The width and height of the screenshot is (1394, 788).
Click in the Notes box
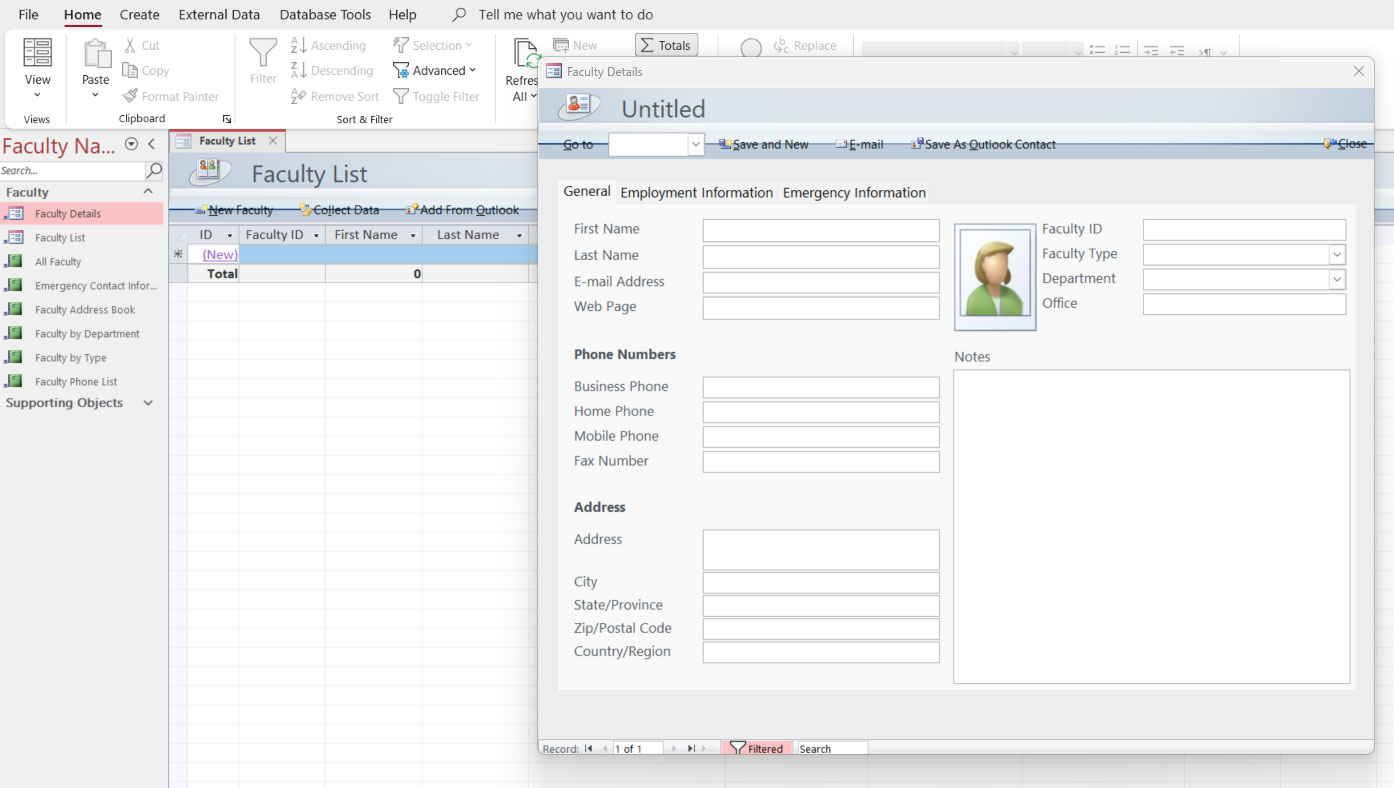[1151, 527]
